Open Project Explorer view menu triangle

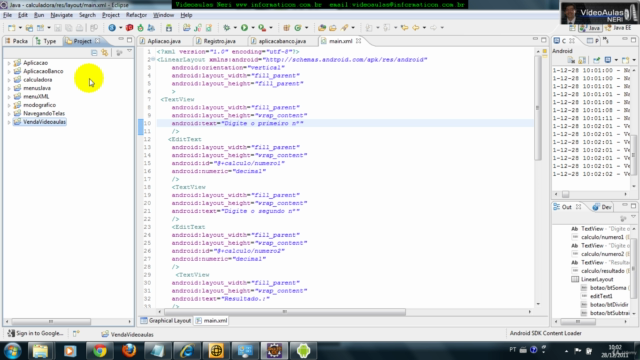pyautogui.click(x=129, y=52)
